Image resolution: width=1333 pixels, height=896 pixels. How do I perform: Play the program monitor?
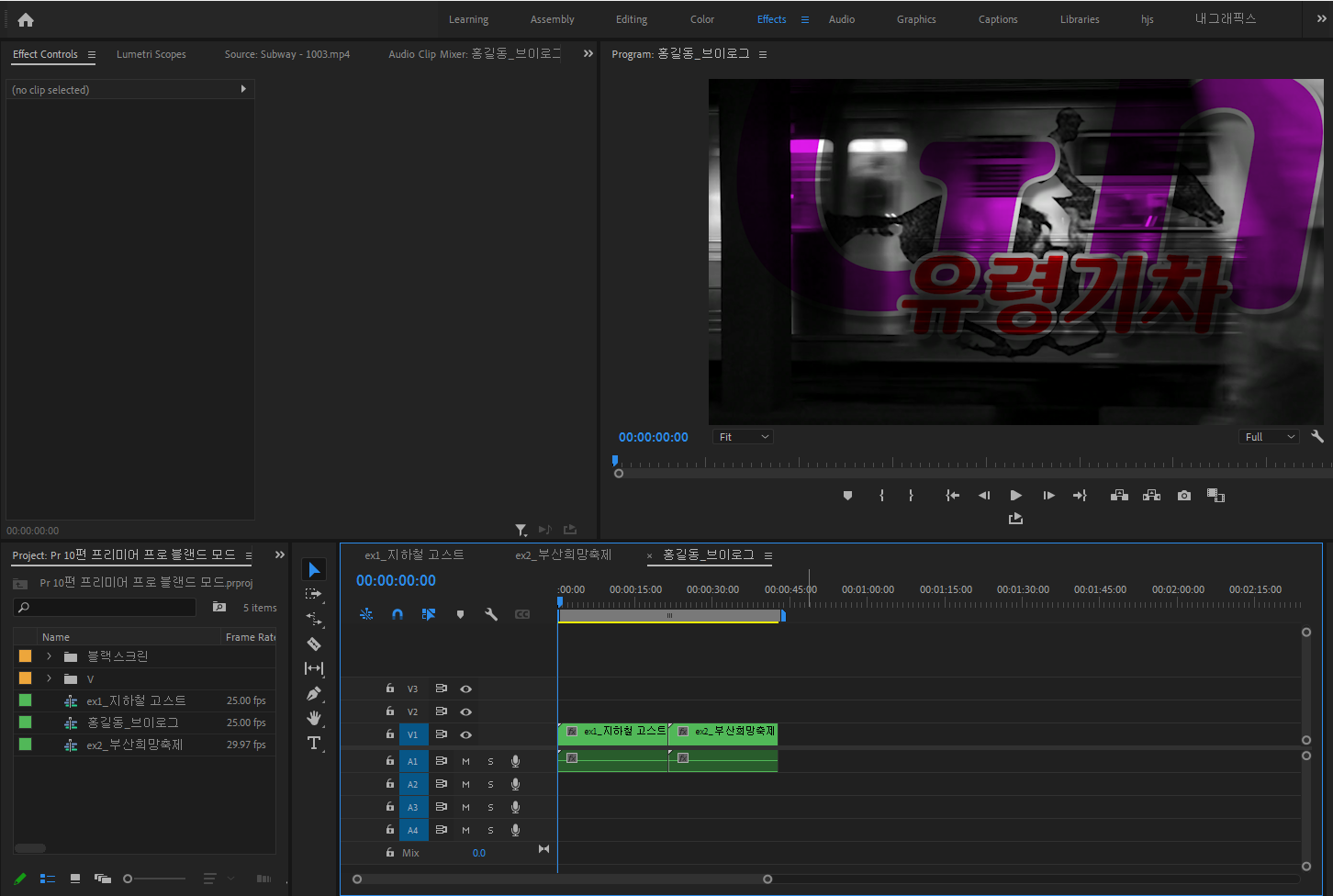tap(1015, 496)
